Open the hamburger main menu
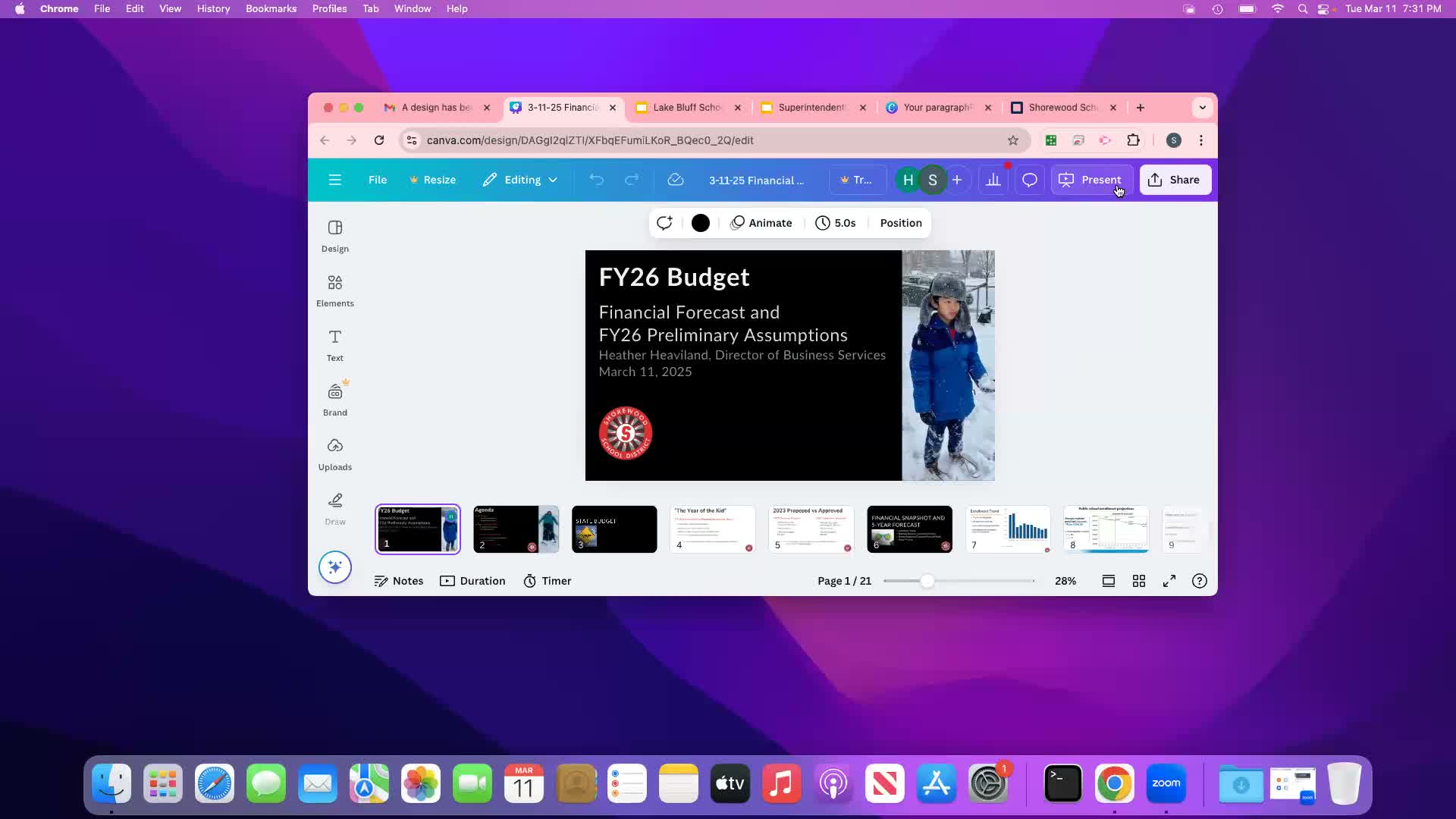 coord(334,180)
